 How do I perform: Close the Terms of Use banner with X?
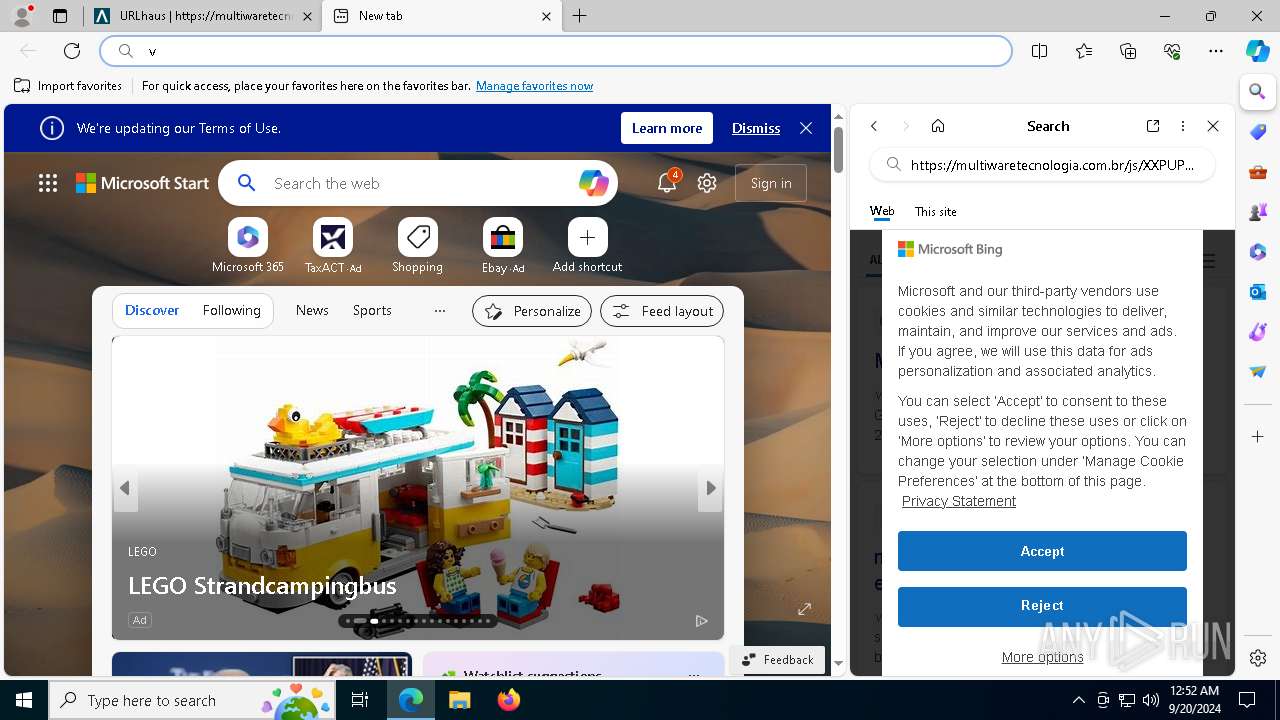806,128
